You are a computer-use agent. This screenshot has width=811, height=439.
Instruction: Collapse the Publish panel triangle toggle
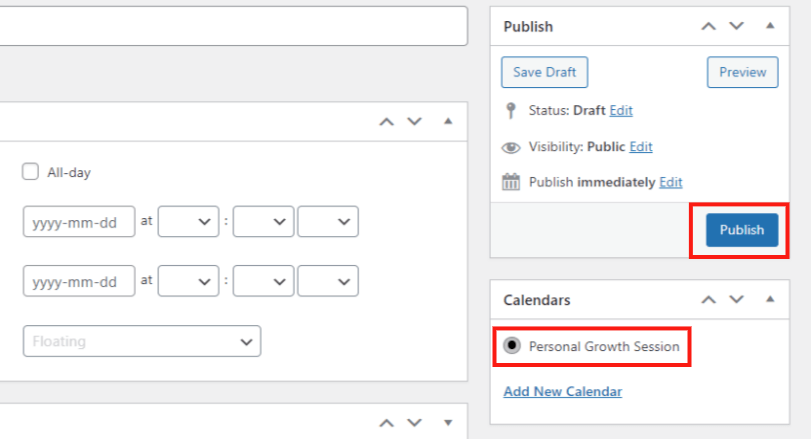coord(770,25)
